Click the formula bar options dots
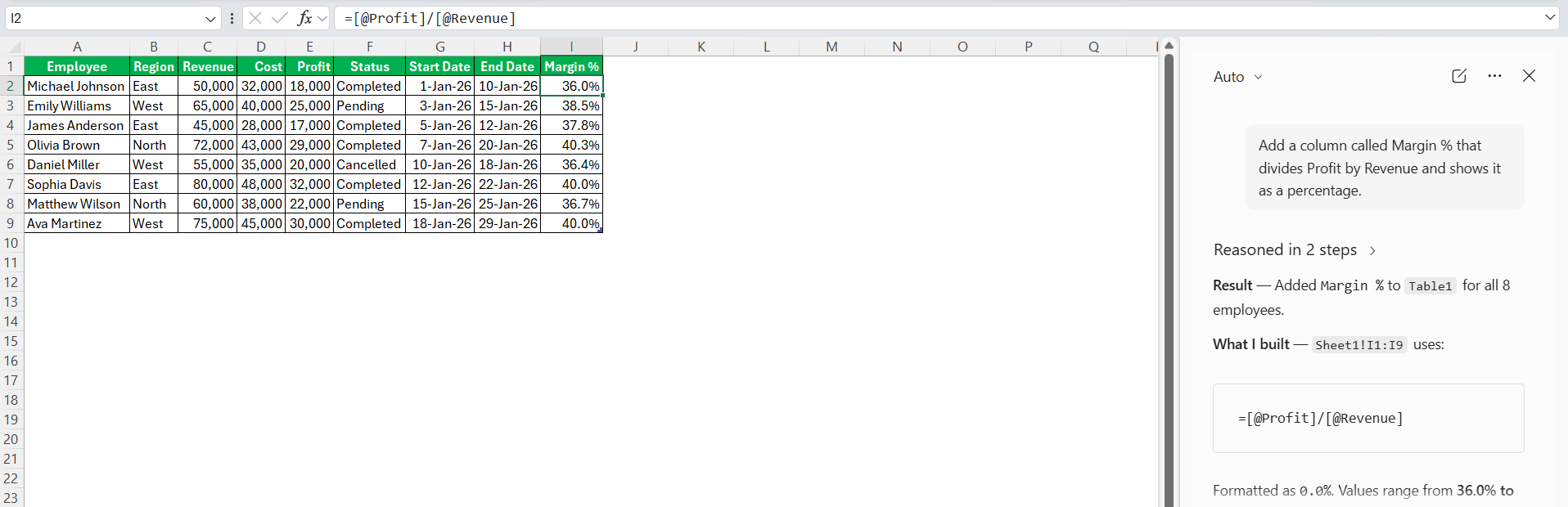The width and height of the screenshot is (1568, 507). [232, 18]
